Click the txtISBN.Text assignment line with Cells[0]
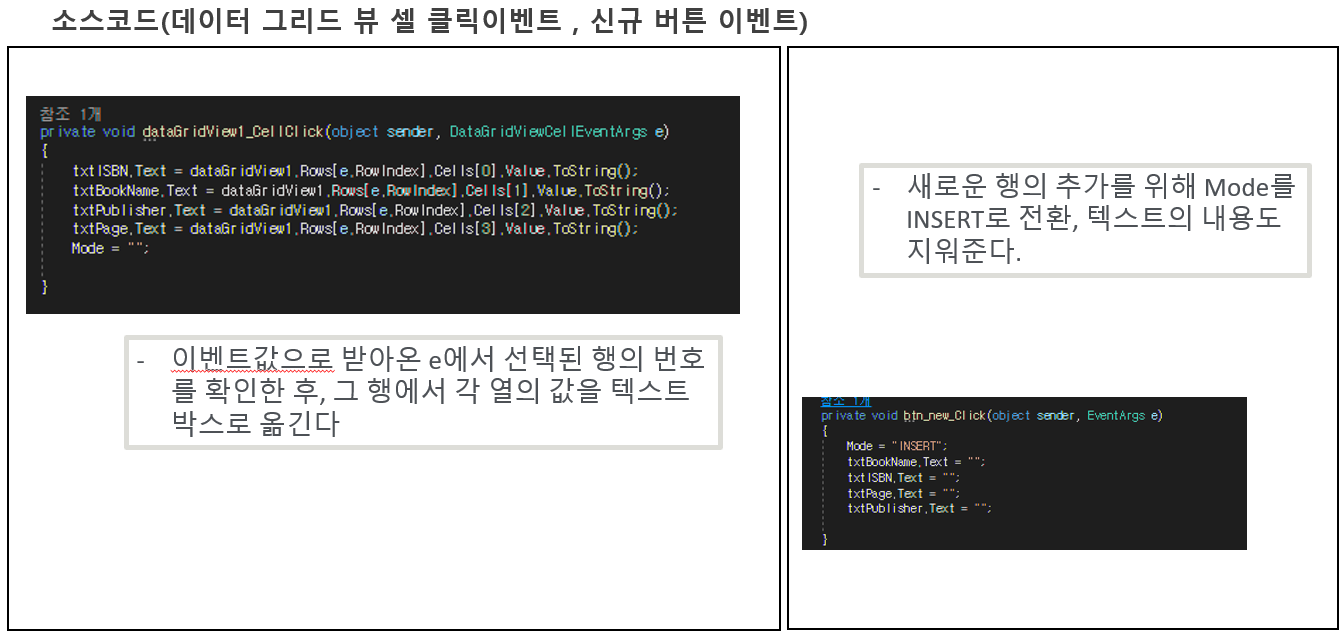 click(355, 170)
